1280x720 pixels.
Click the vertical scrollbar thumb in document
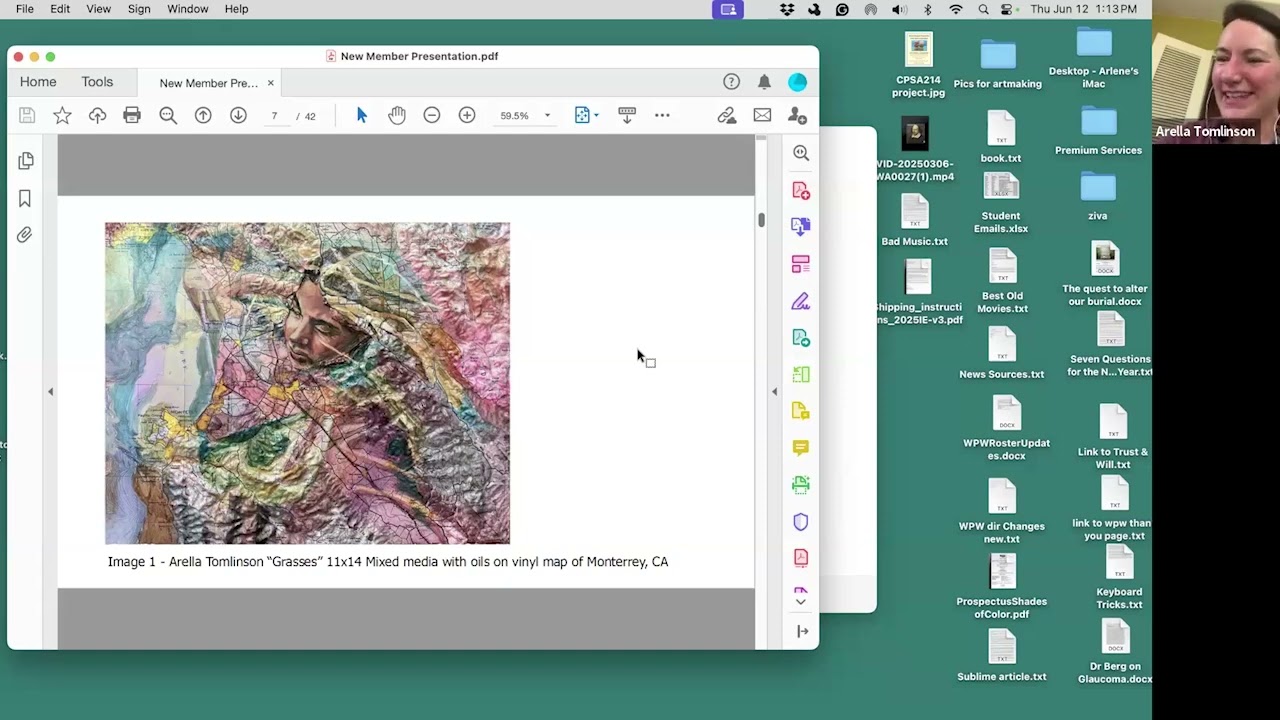pyautogui.click(x=761, y=220)
